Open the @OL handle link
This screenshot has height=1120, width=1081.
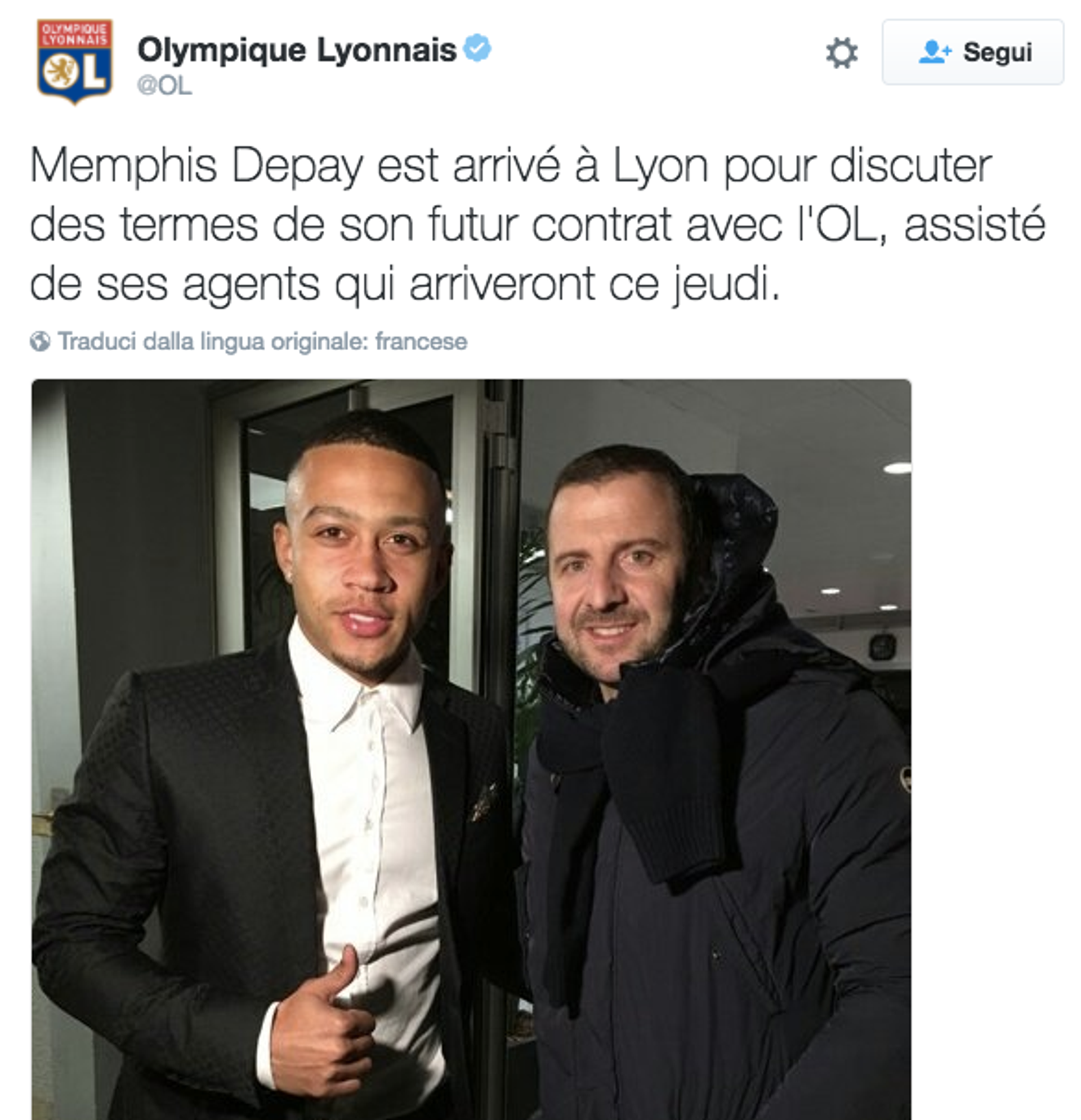pos(164,86)
